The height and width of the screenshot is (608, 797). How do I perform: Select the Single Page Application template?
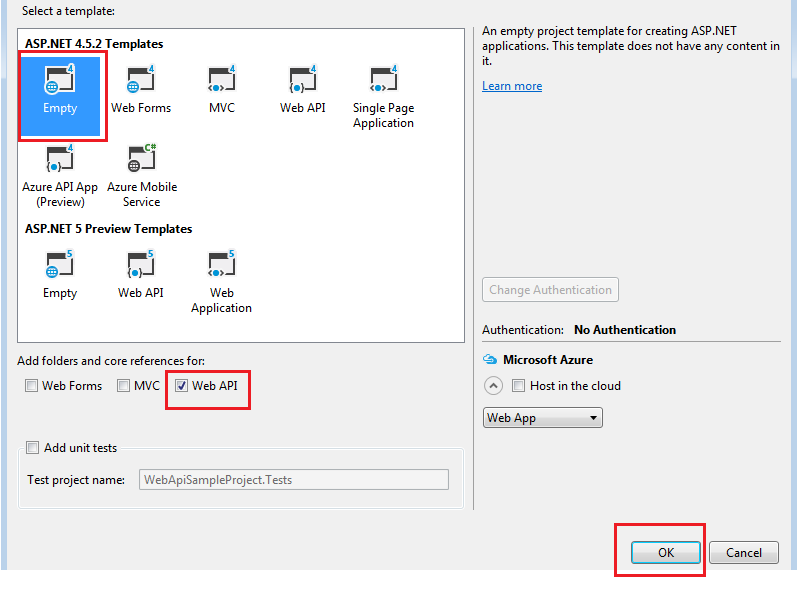tap(383, 97)
